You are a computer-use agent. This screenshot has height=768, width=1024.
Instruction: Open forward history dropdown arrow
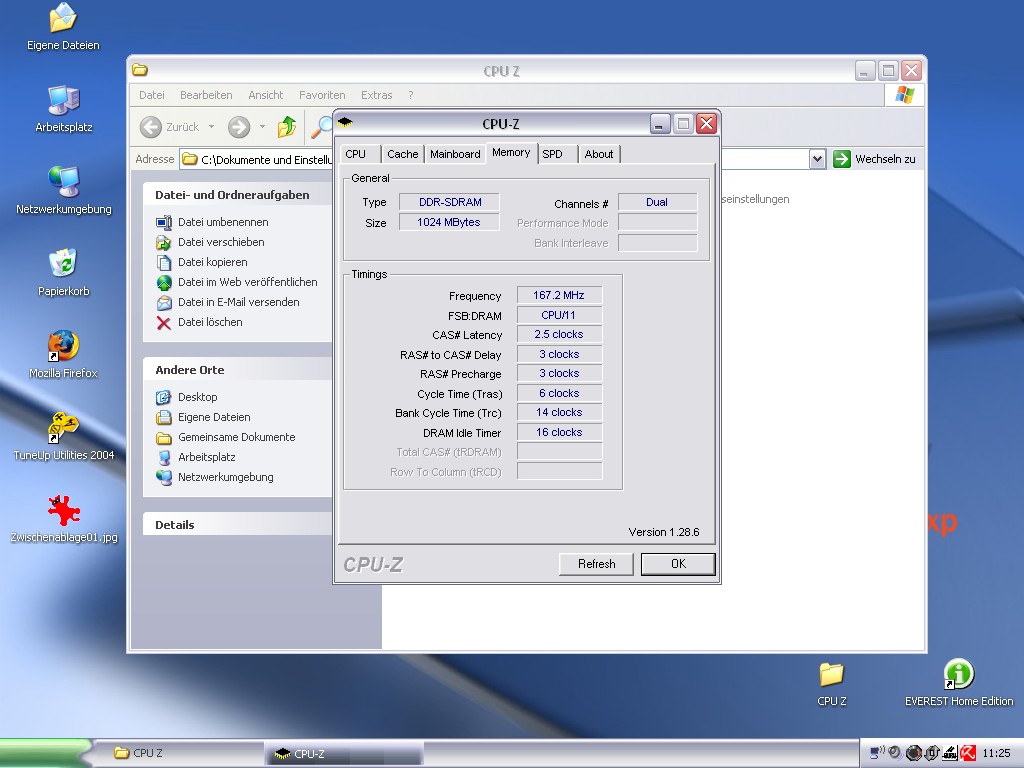262,127
